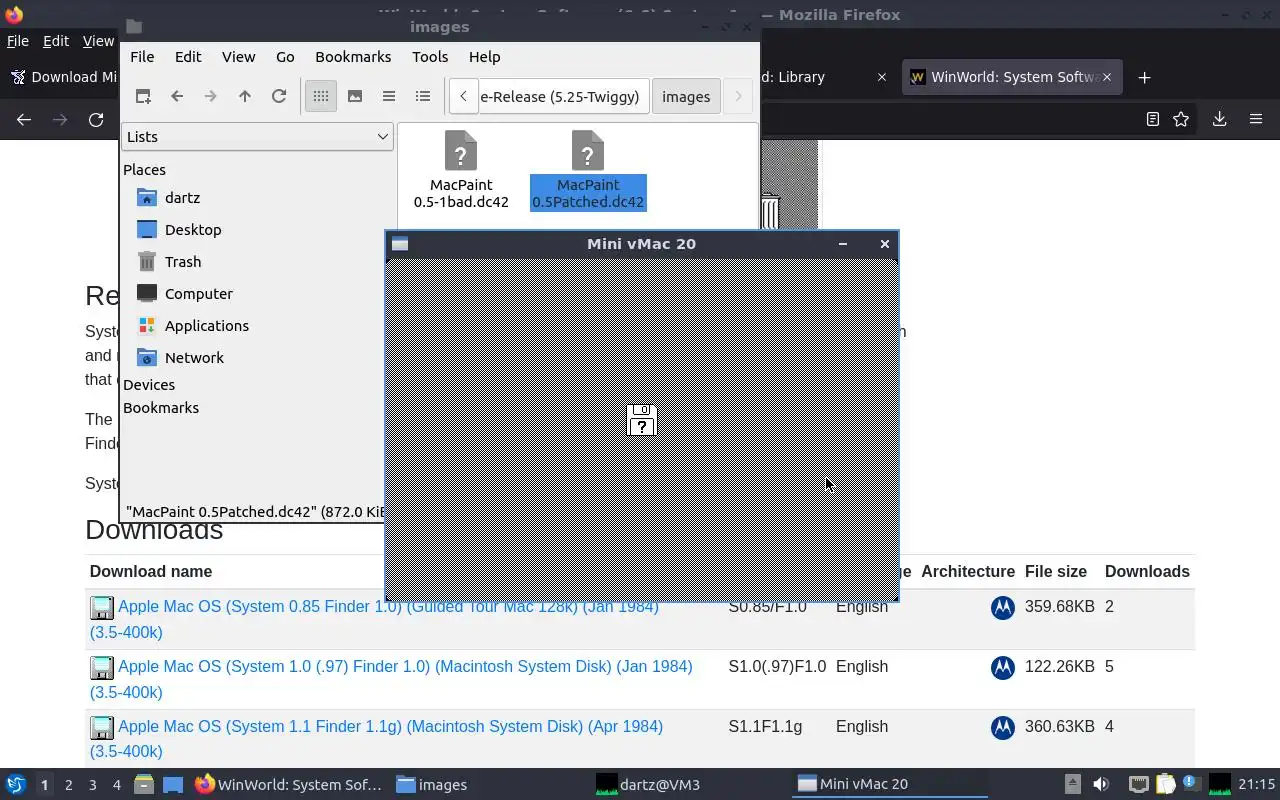
Task: Open Firefox Edit menu
Action: click(56, 41)
